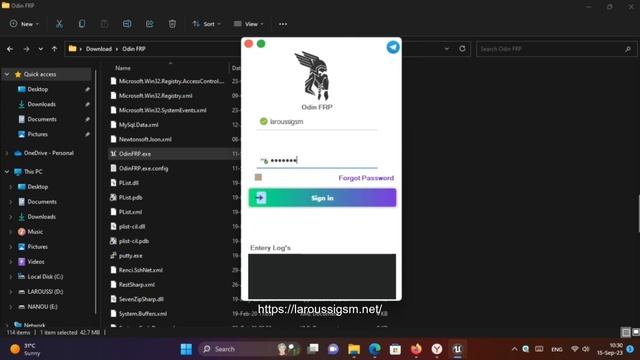Click the Rename icon in Explorer toolbar
Image resolution: width=640 pixels, height=360 pixels.
pos(127,24)
